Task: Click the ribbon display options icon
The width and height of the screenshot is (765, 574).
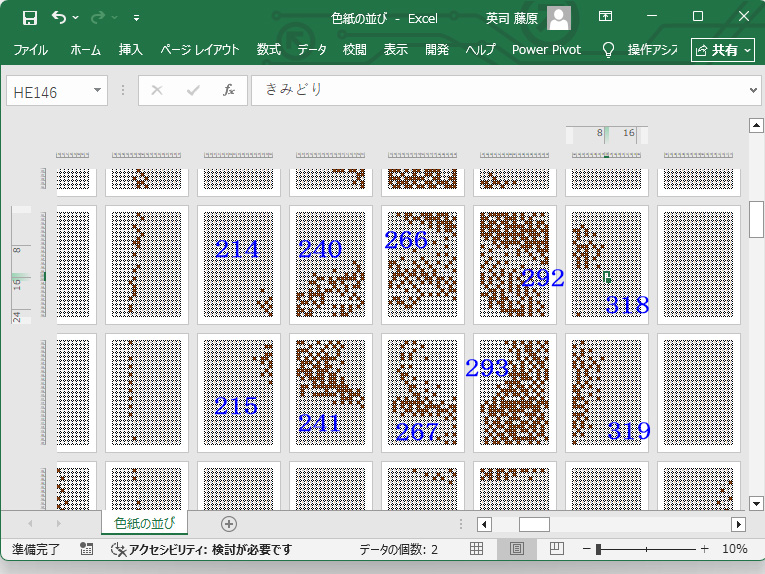Action: (606, 17)
